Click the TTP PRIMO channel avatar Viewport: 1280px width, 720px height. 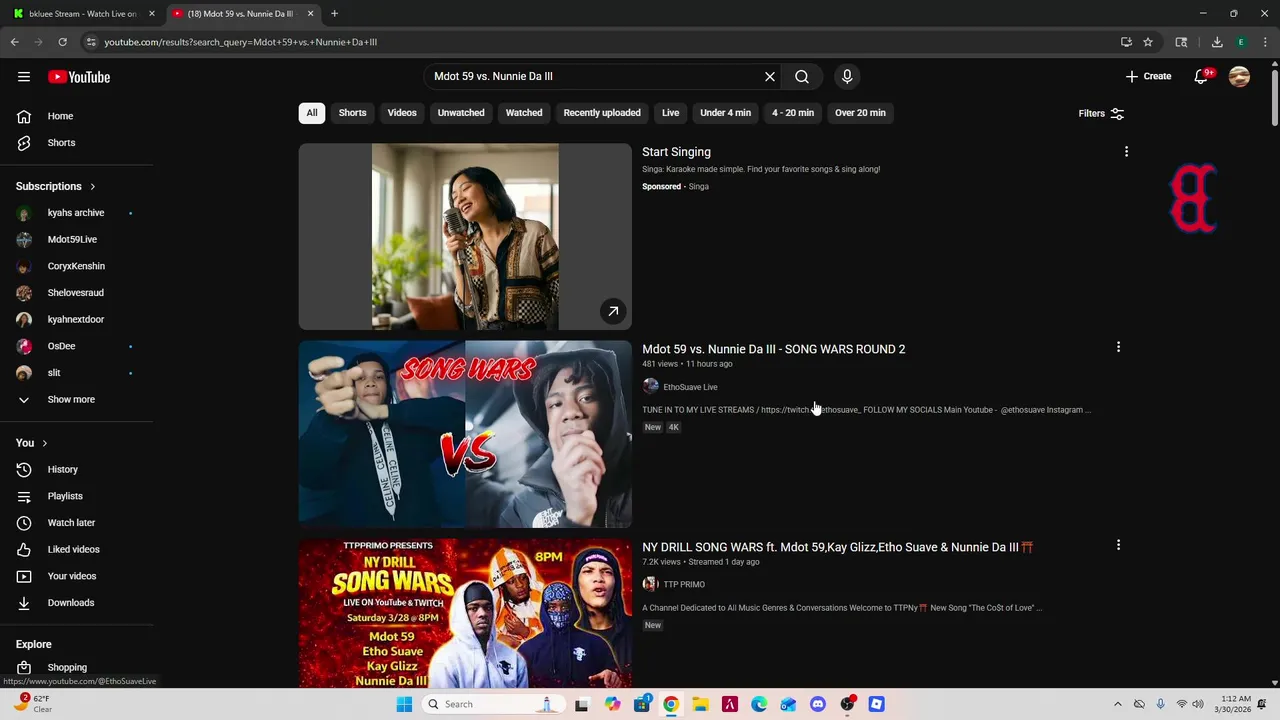click(x=650, y=584)
